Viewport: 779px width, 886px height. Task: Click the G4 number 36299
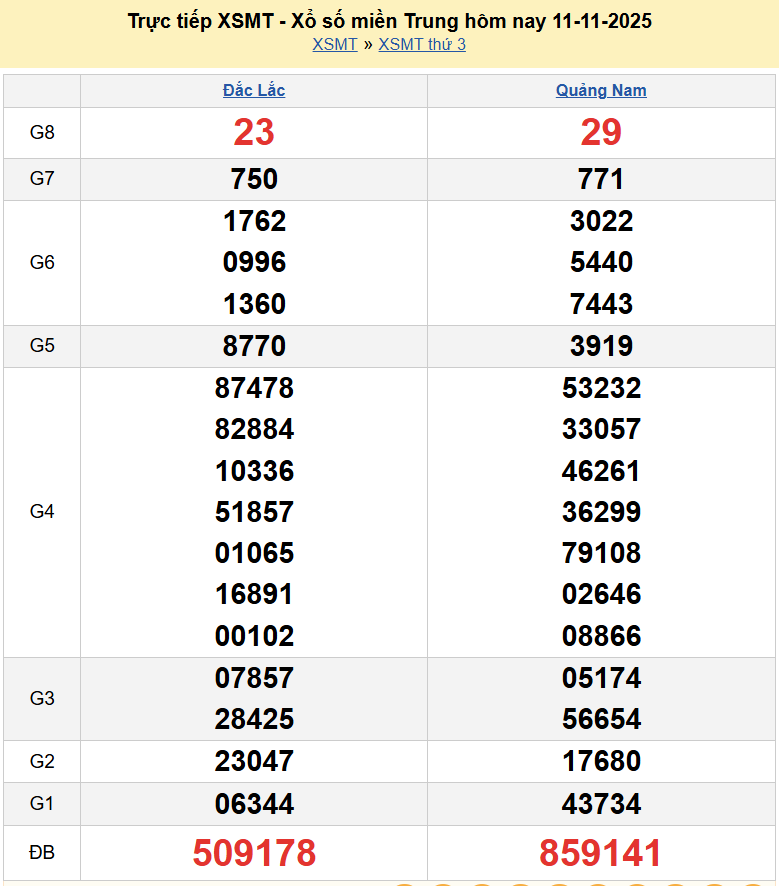tap(601, 512)
